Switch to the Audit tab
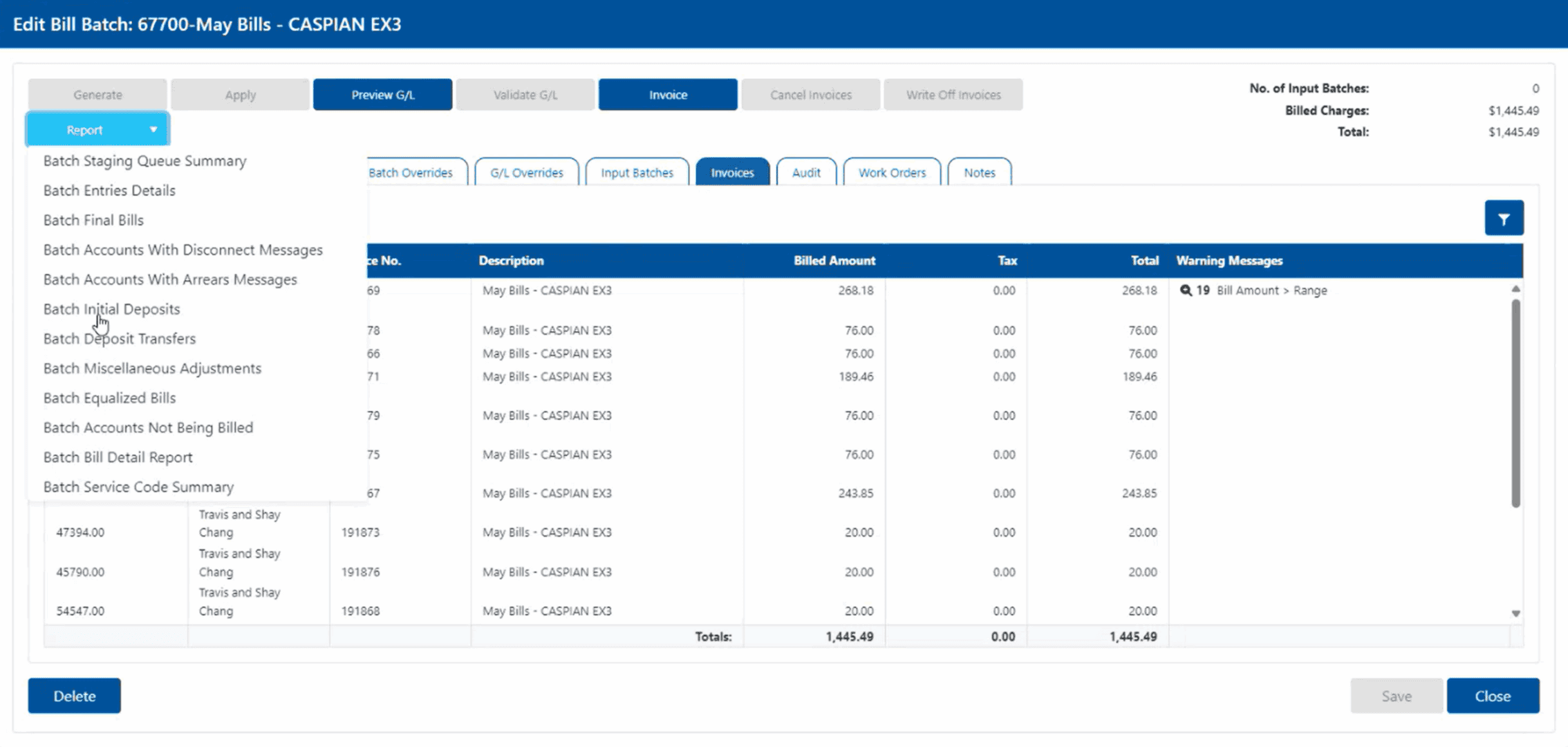 tap(805, 172)
